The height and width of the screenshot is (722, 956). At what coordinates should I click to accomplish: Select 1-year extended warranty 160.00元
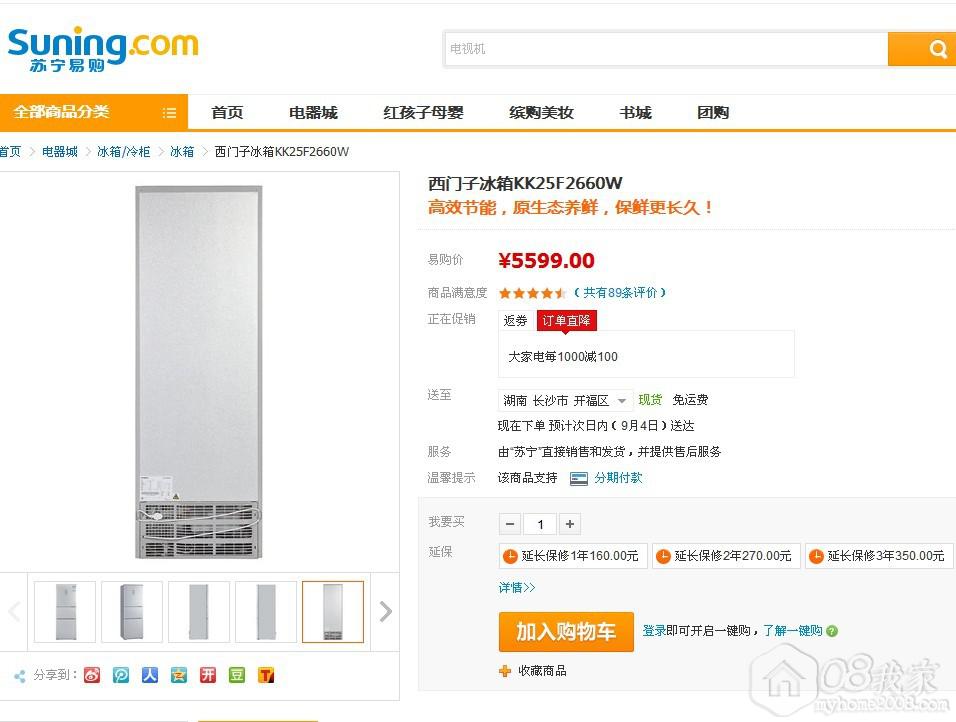pyautogui.click(x=572, y=556)
